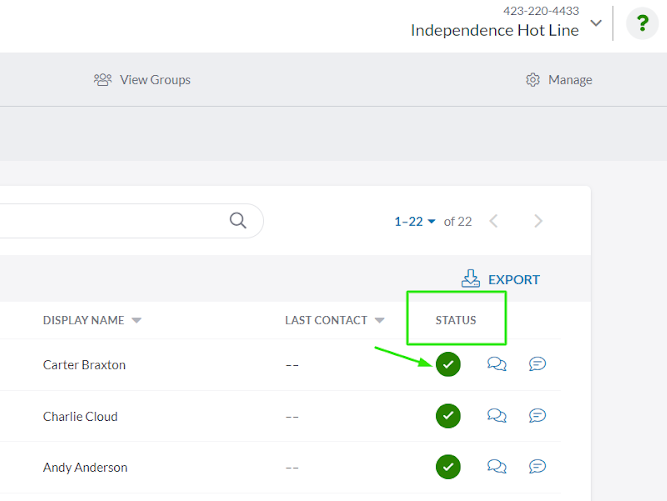Go to next page arrow
The image size is (667, 501).
(x=538, y=221)
